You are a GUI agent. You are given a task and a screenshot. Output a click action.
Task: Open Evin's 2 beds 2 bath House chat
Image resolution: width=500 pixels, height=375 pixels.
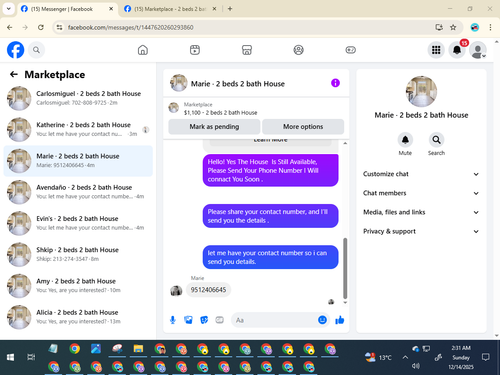(x=78, y=223)
